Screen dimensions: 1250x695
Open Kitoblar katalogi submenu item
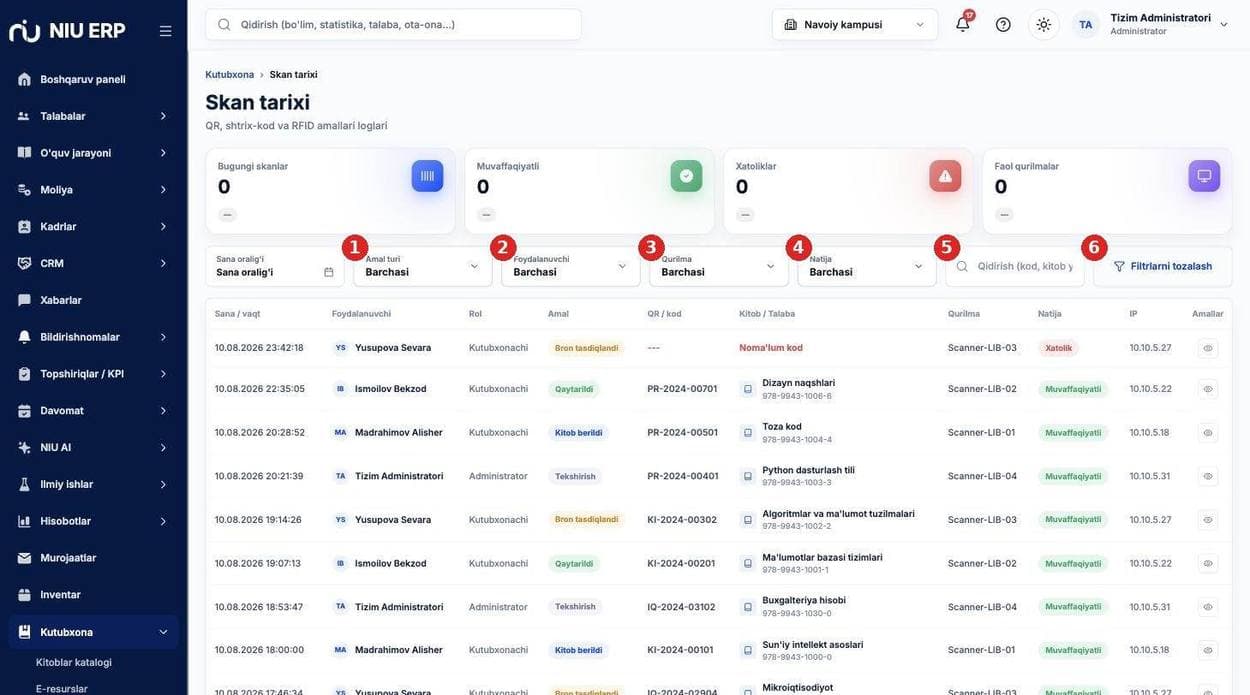[x=74, y=662]
